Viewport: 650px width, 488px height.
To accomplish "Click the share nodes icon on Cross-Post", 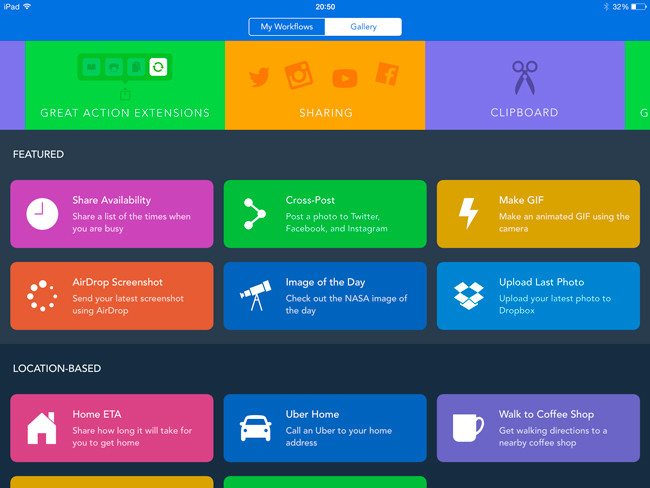I will pyautogui.click(x=255, y=214).
